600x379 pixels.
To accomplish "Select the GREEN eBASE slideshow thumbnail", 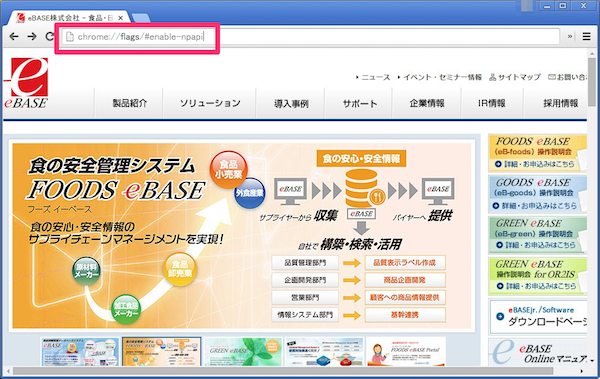I will point(243,351).
